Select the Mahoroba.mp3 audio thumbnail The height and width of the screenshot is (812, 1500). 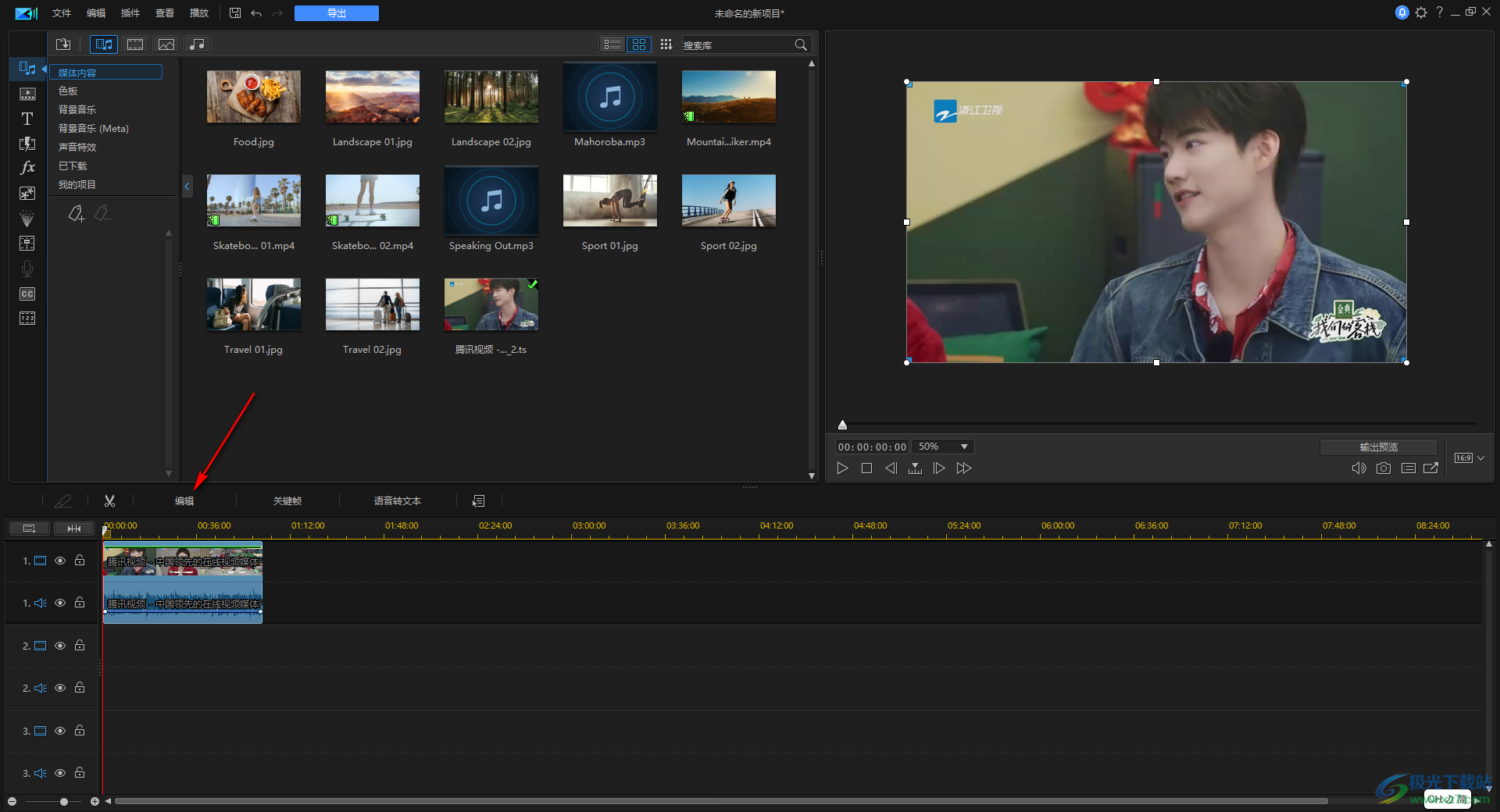click(x=610, y=97)
